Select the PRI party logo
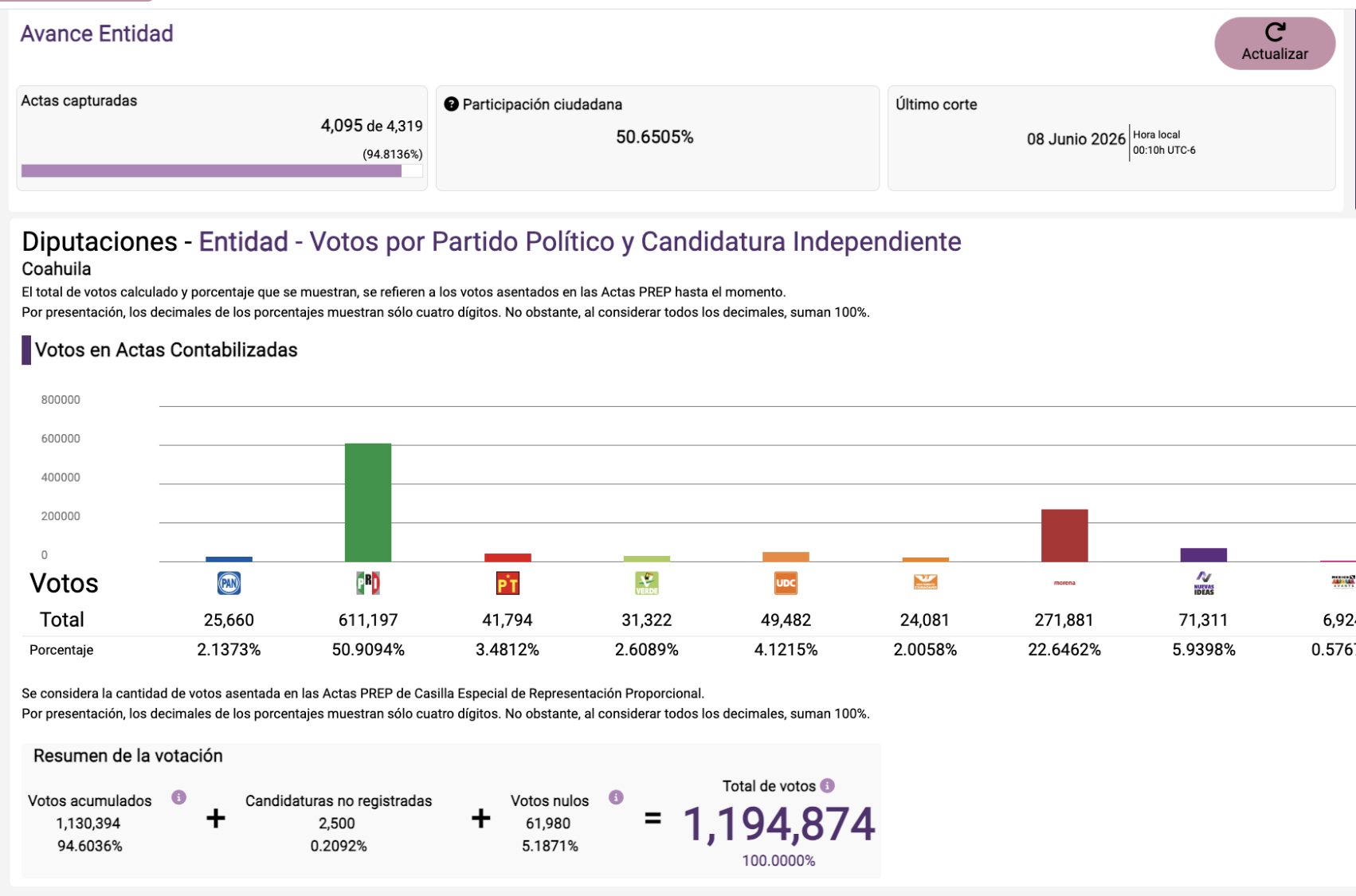The image size is (1356, 896). click(368, 584)
